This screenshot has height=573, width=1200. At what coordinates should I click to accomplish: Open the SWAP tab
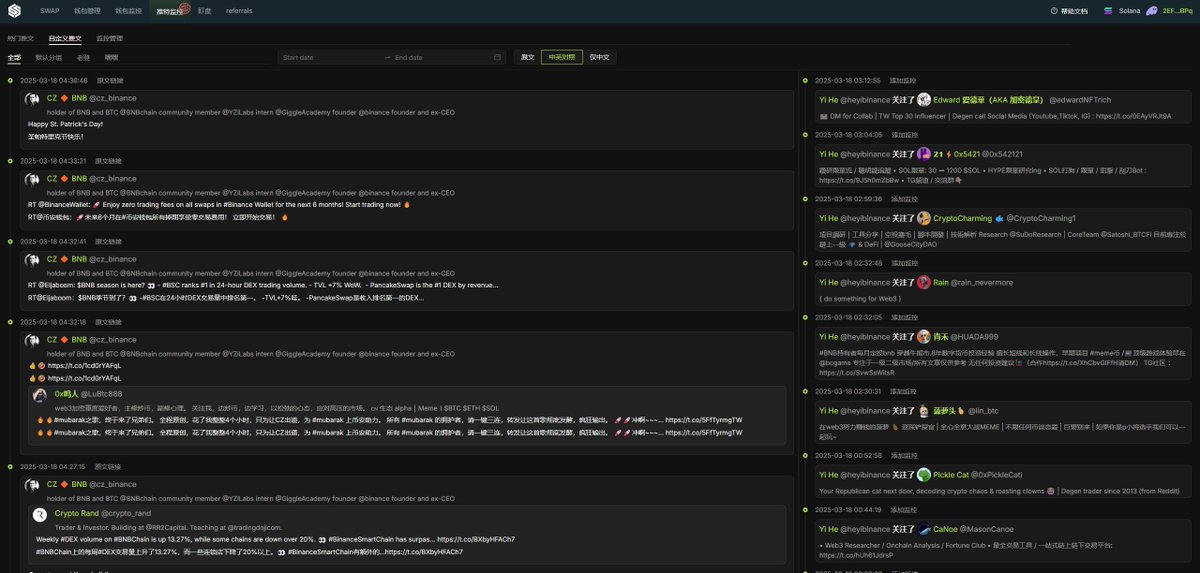click(x=50, y=11)
